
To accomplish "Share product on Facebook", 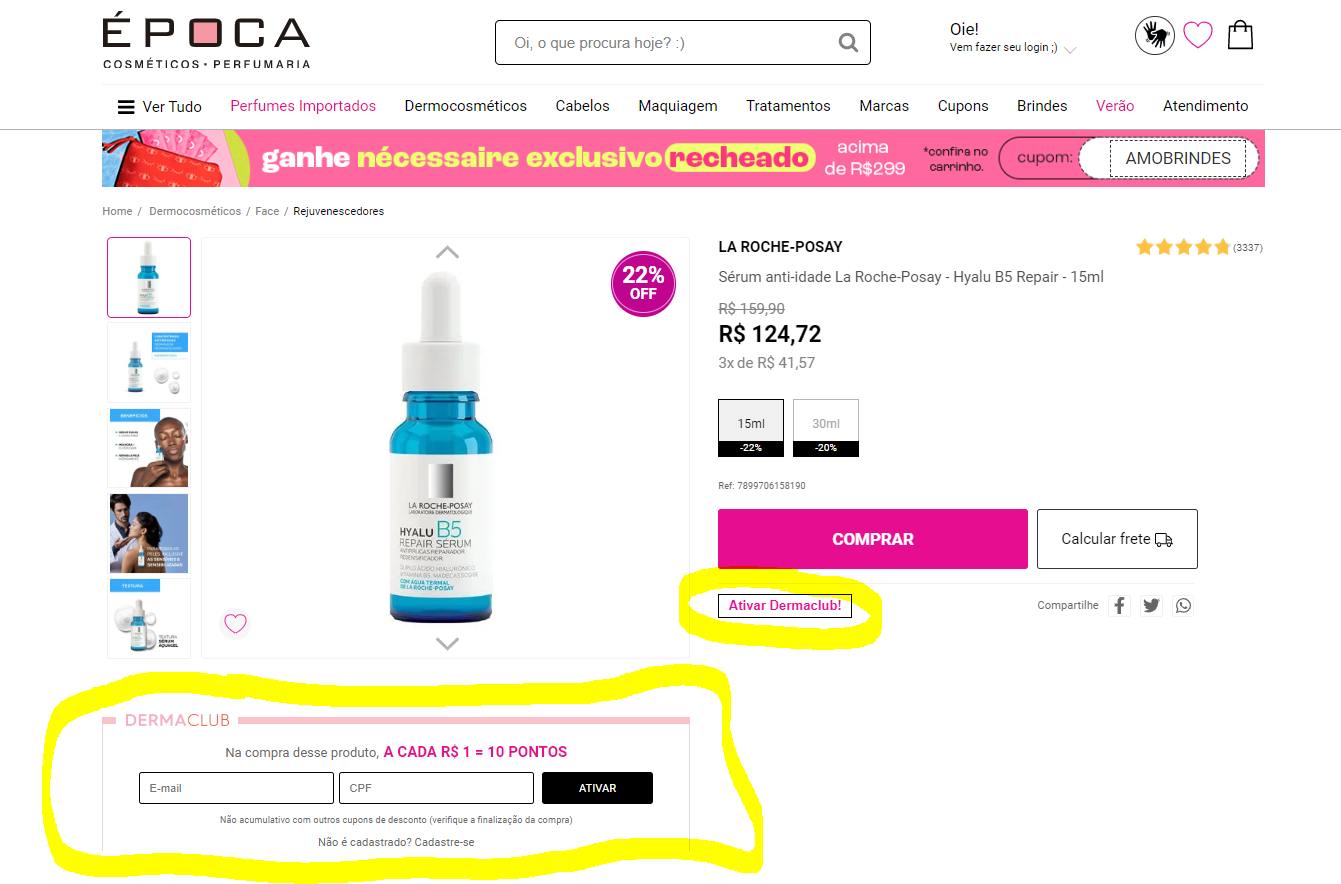I will 1119,605.
